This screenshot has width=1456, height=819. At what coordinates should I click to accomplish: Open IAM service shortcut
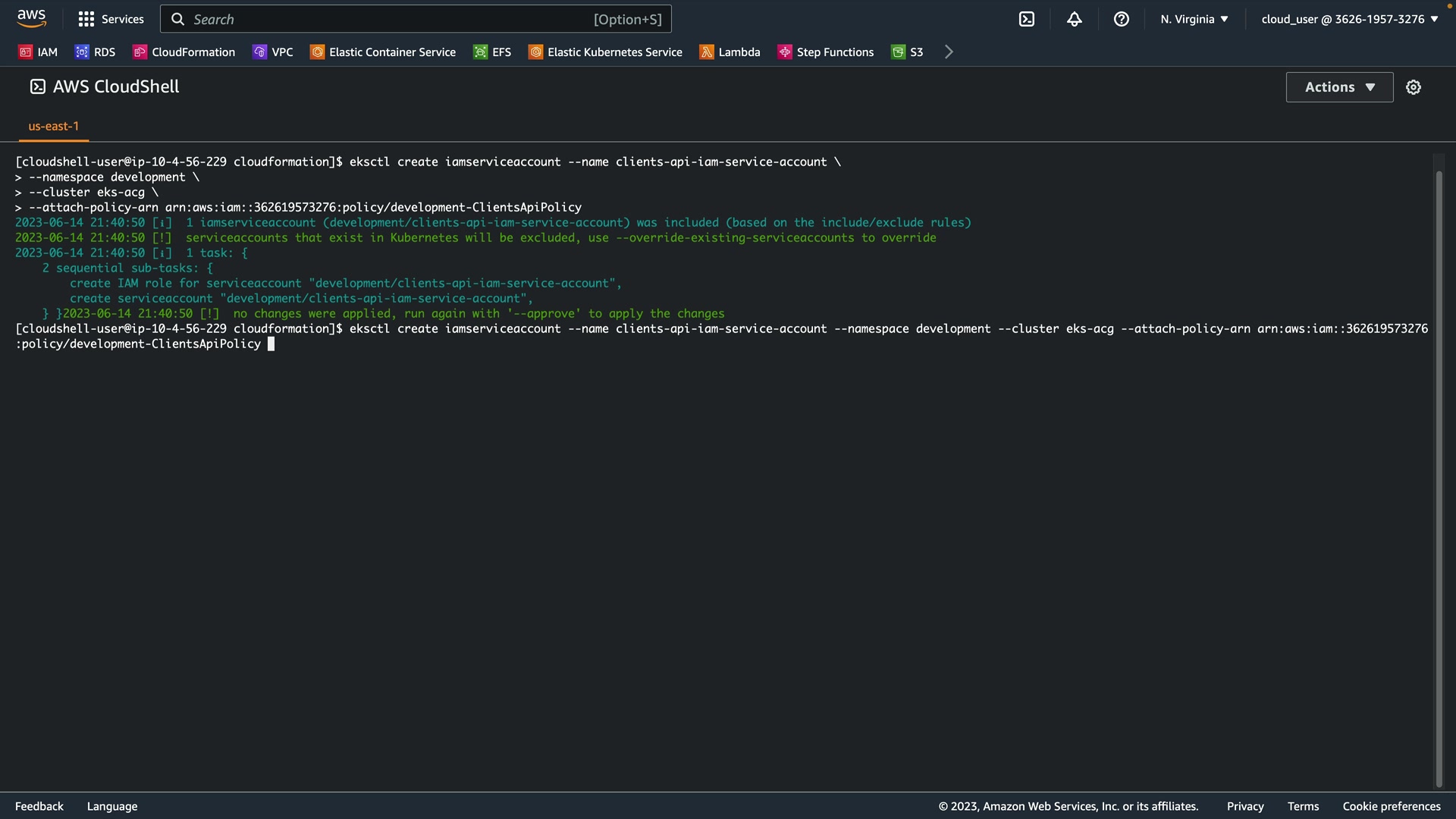pos(38,52)
